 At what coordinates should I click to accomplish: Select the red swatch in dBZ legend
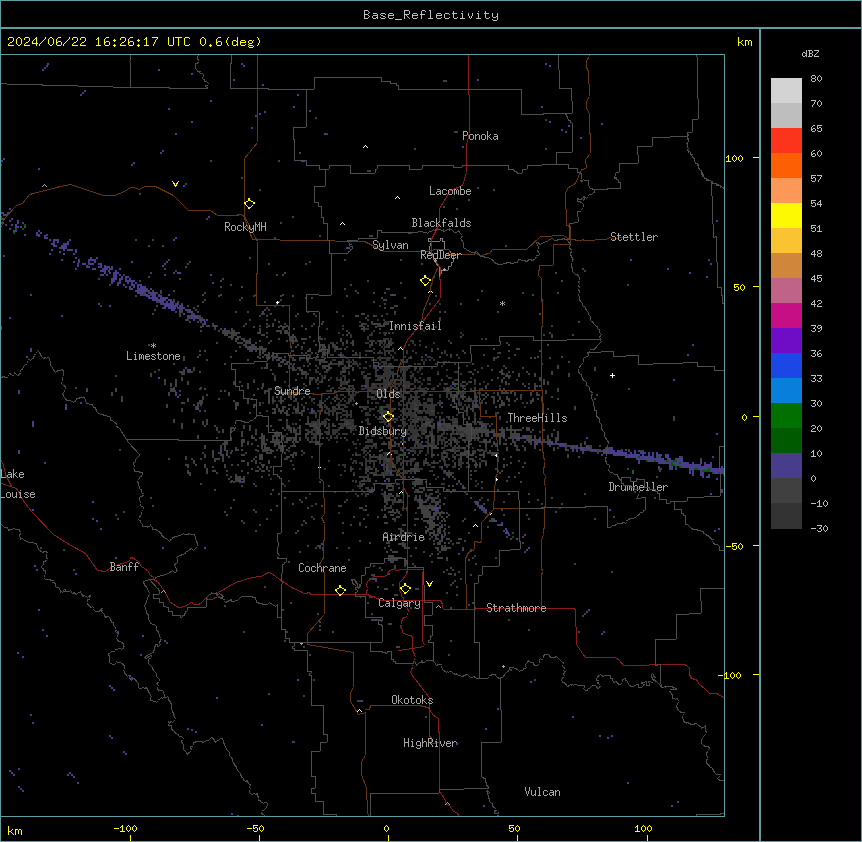786,141
